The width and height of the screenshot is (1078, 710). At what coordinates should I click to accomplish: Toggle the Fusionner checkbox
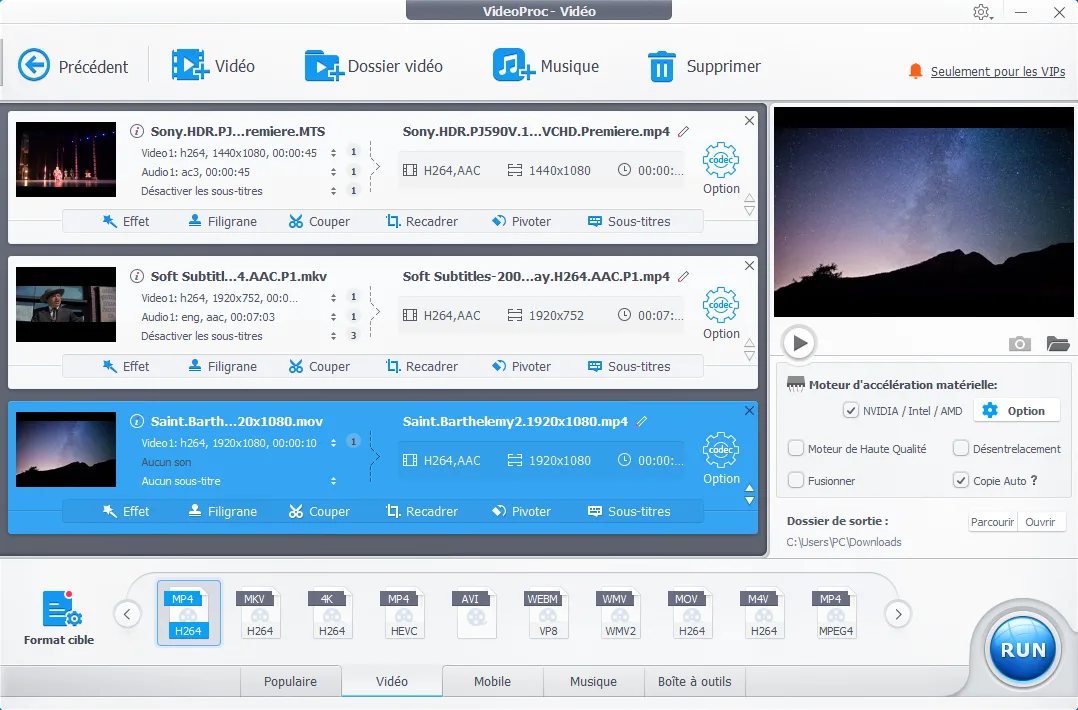796,481
